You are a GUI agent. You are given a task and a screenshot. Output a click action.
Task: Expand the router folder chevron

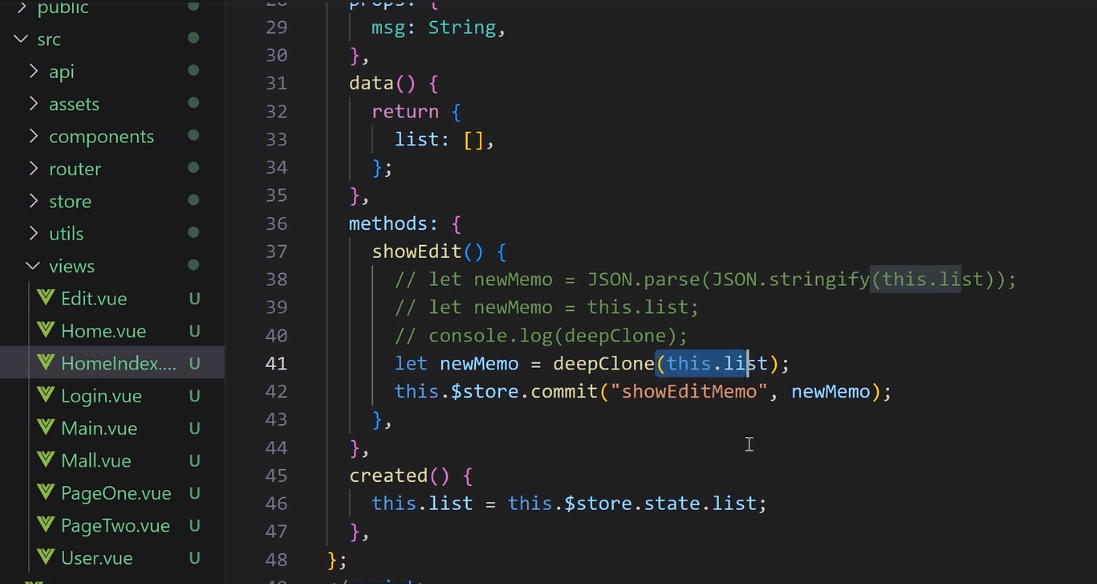coord(34,168)
